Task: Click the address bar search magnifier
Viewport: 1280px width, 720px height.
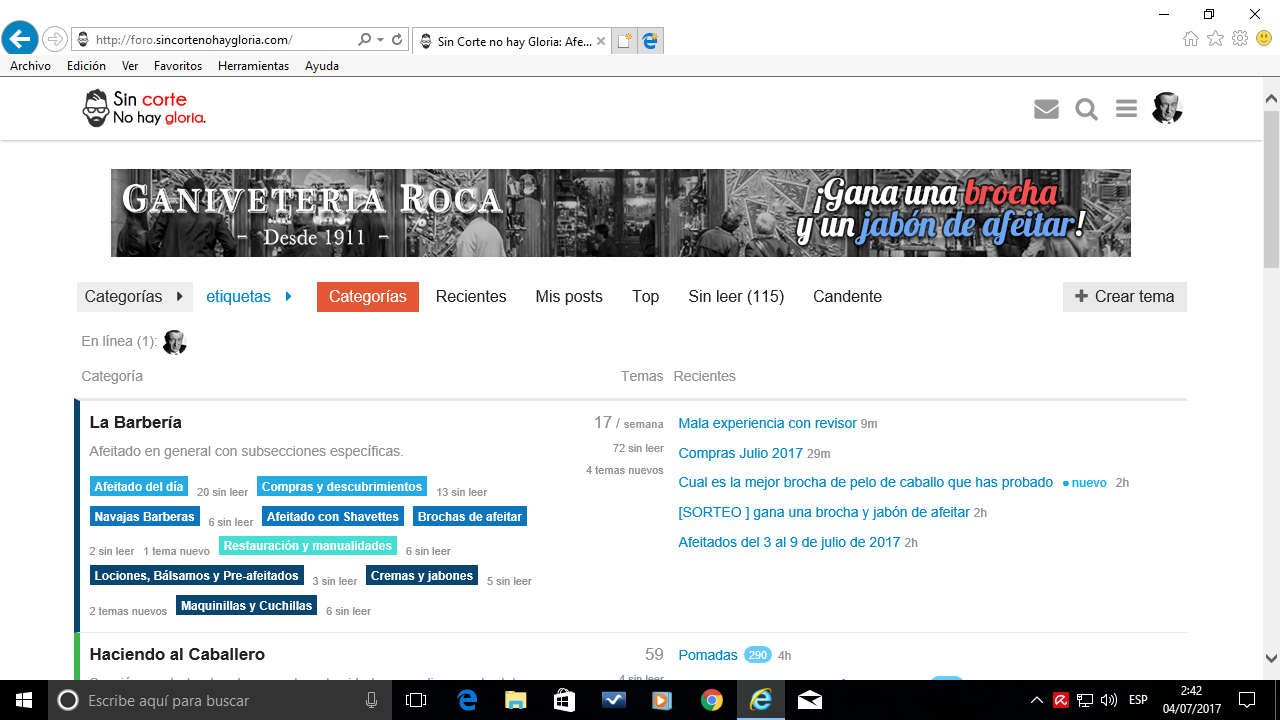Action: [365, 40]
